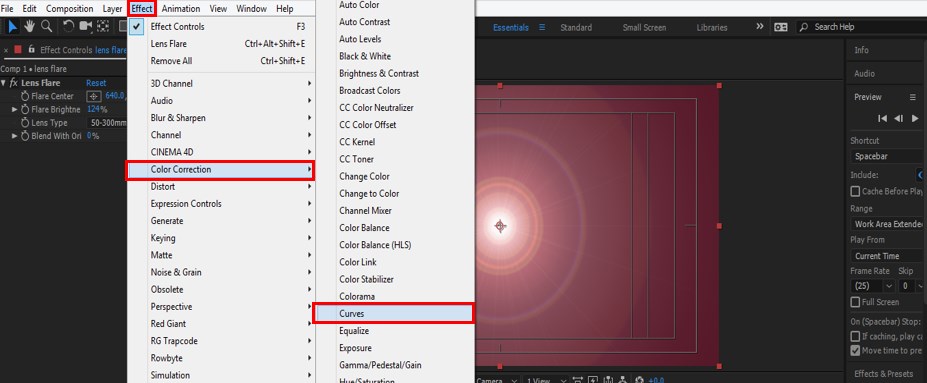The width and height of the screenshot is (927, 383).
Task: Toggle If caching, play cached frames checkbox
Action: pos(855,336)
